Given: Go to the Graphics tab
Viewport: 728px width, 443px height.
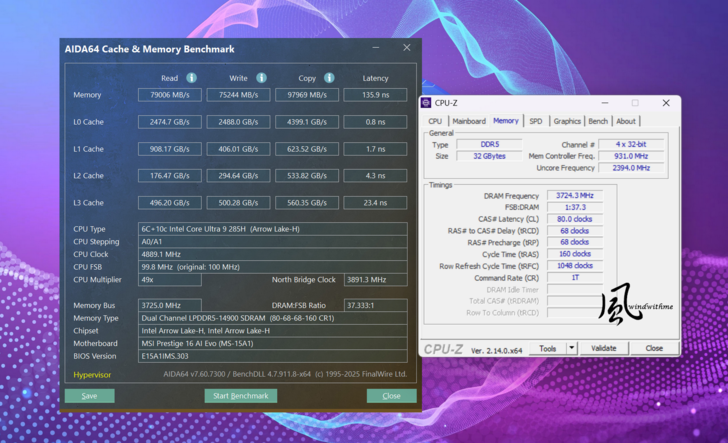Looking at the screenshot, I should coord(567,121).
